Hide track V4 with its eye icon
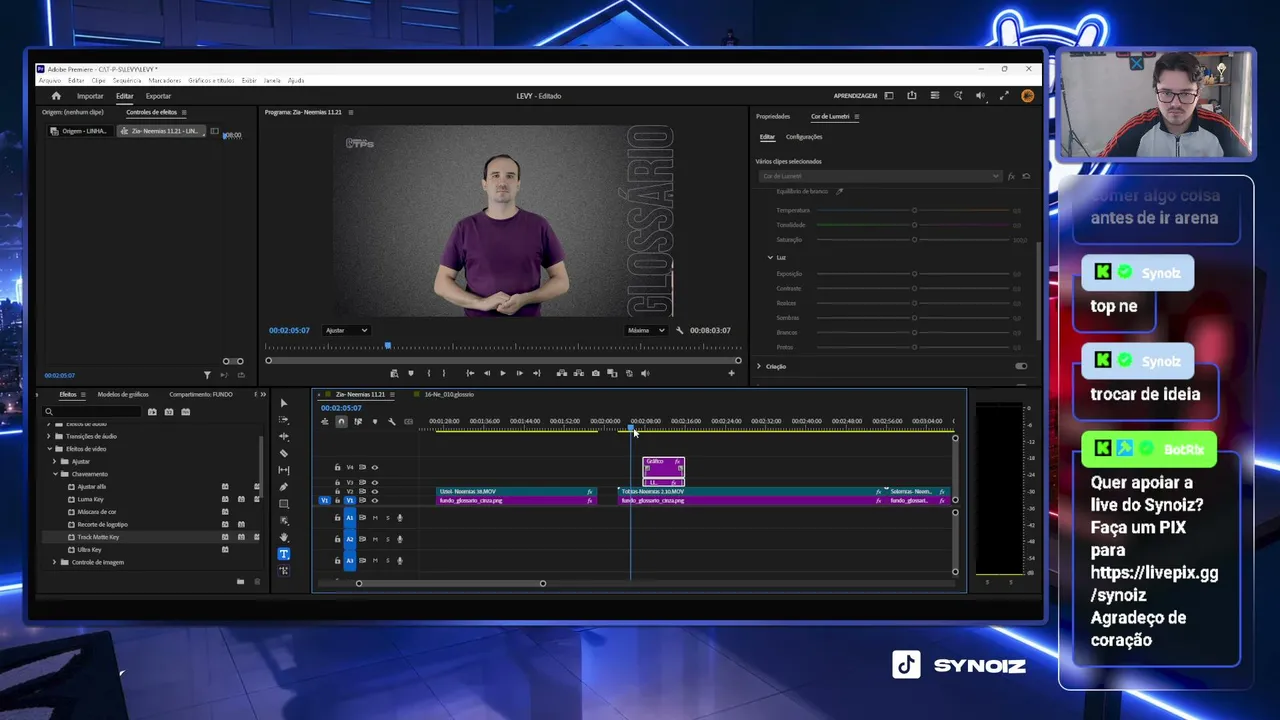This screenshot has height=720, width=1280. coord(375,467)
